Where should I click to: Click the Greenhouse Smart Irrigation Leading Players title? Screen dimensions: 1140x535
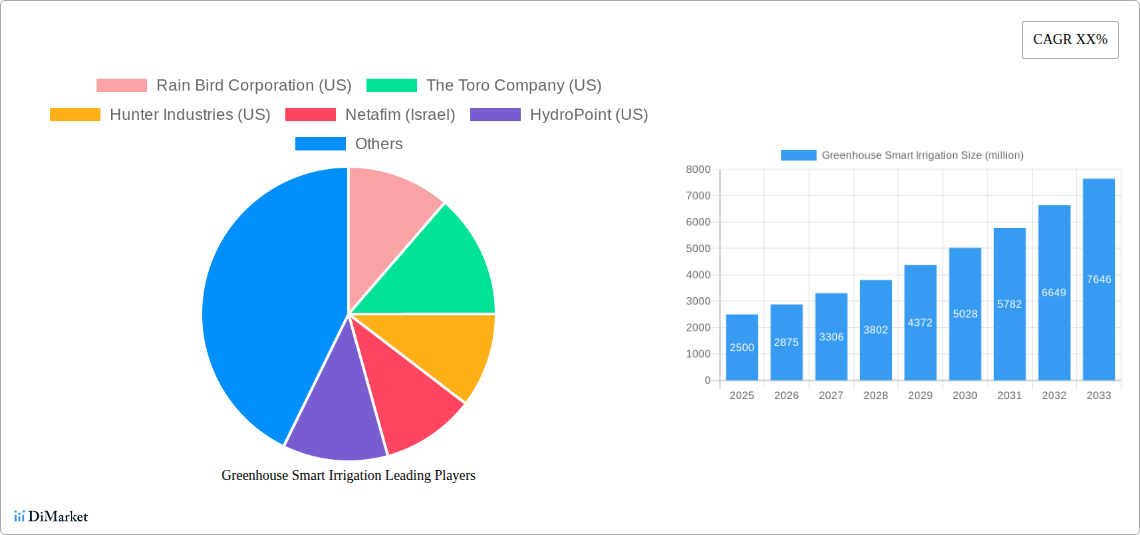[348, 476]
